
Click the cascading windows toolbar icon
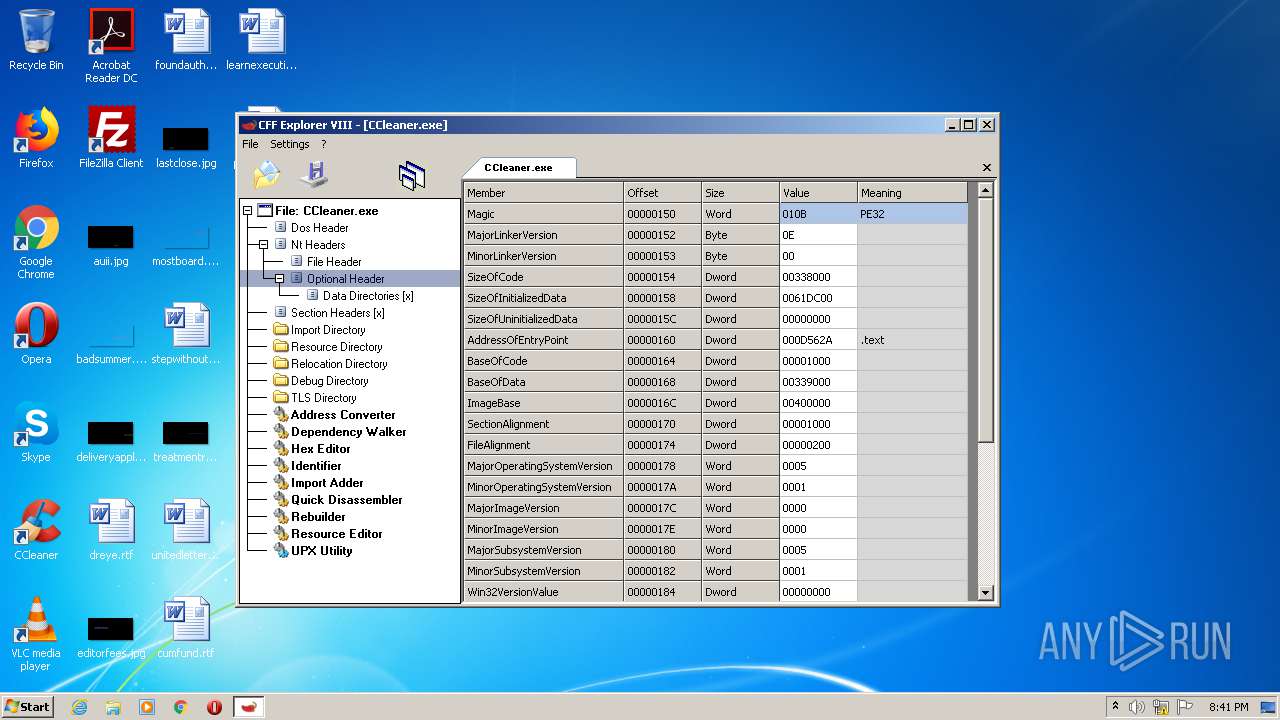[x=412, y=176]
